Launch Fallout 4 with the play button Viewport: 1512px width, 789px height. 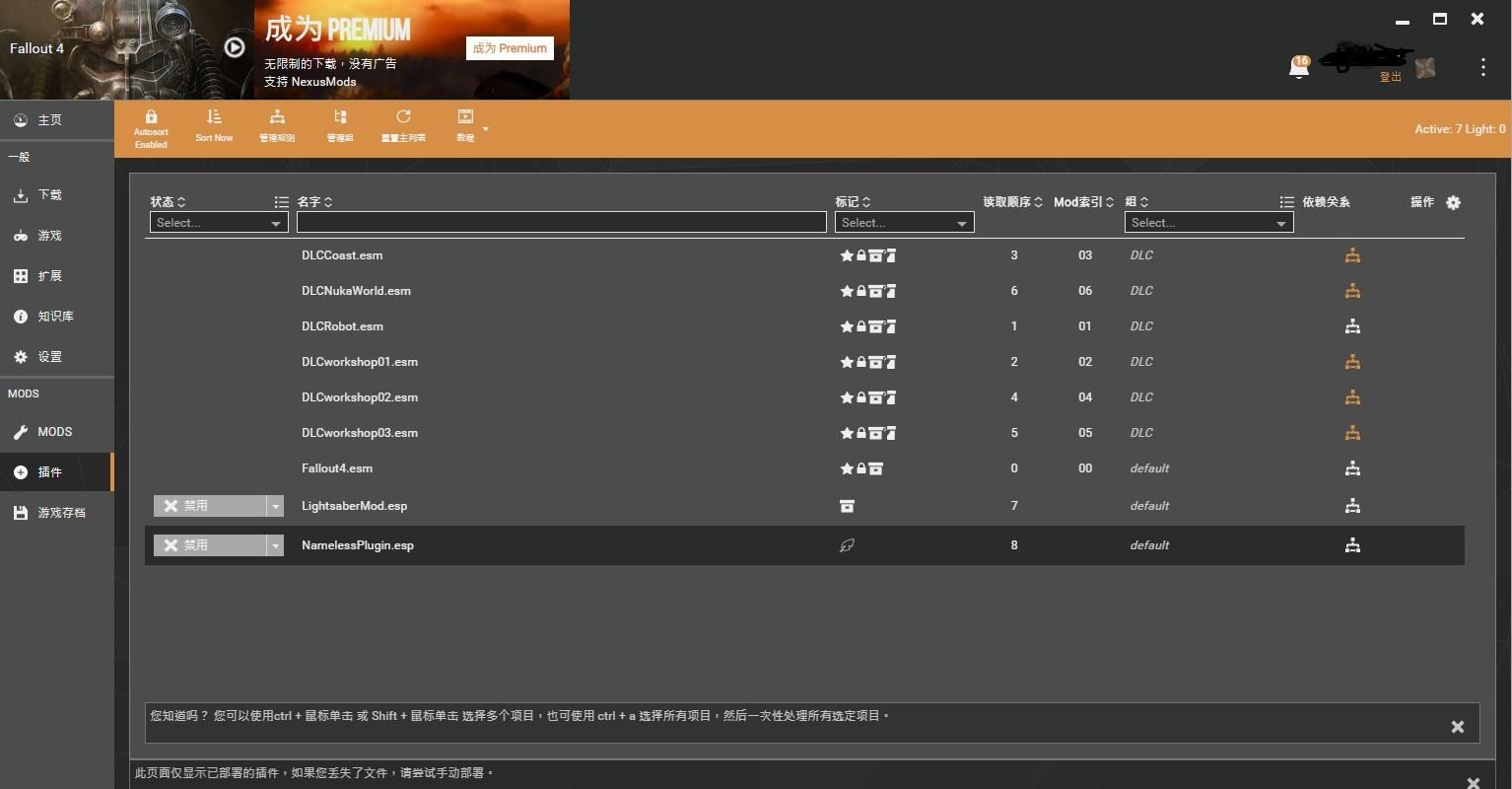[x=235, y=47]
